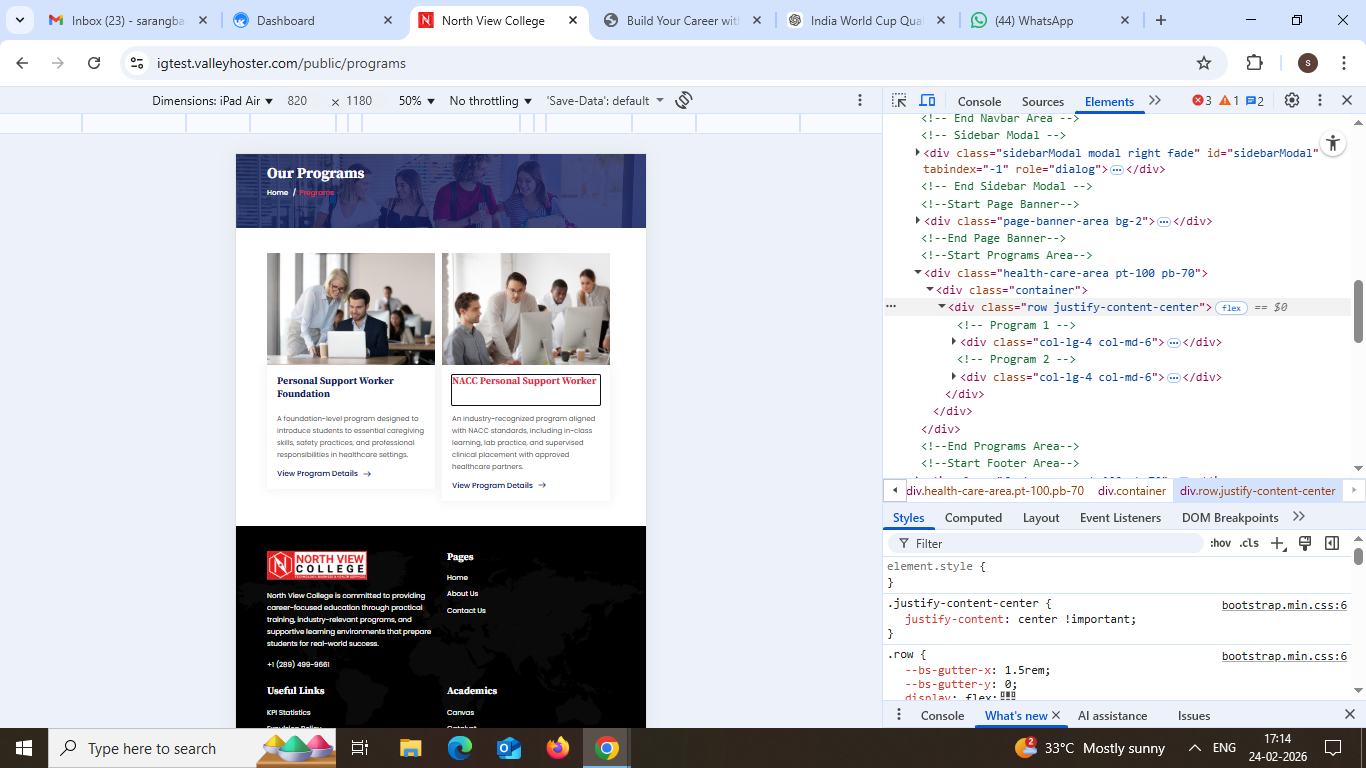Image resolution: width=1366 pixels, height=768 pixels.
Task: Reload the page
Action: (x=94, y=63)
